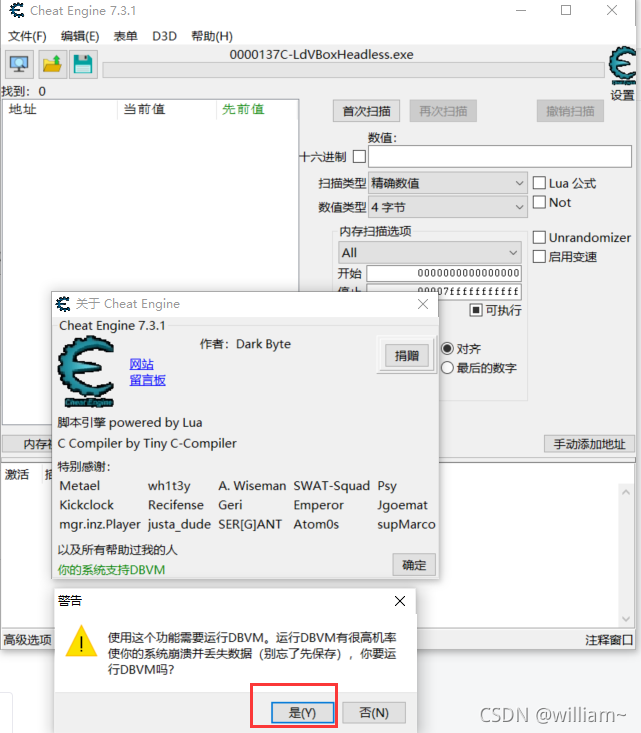The image size is (641, 733).
Task: Open the 留言板 message board link
Action: pyautogui.click(x=148, y=380)
